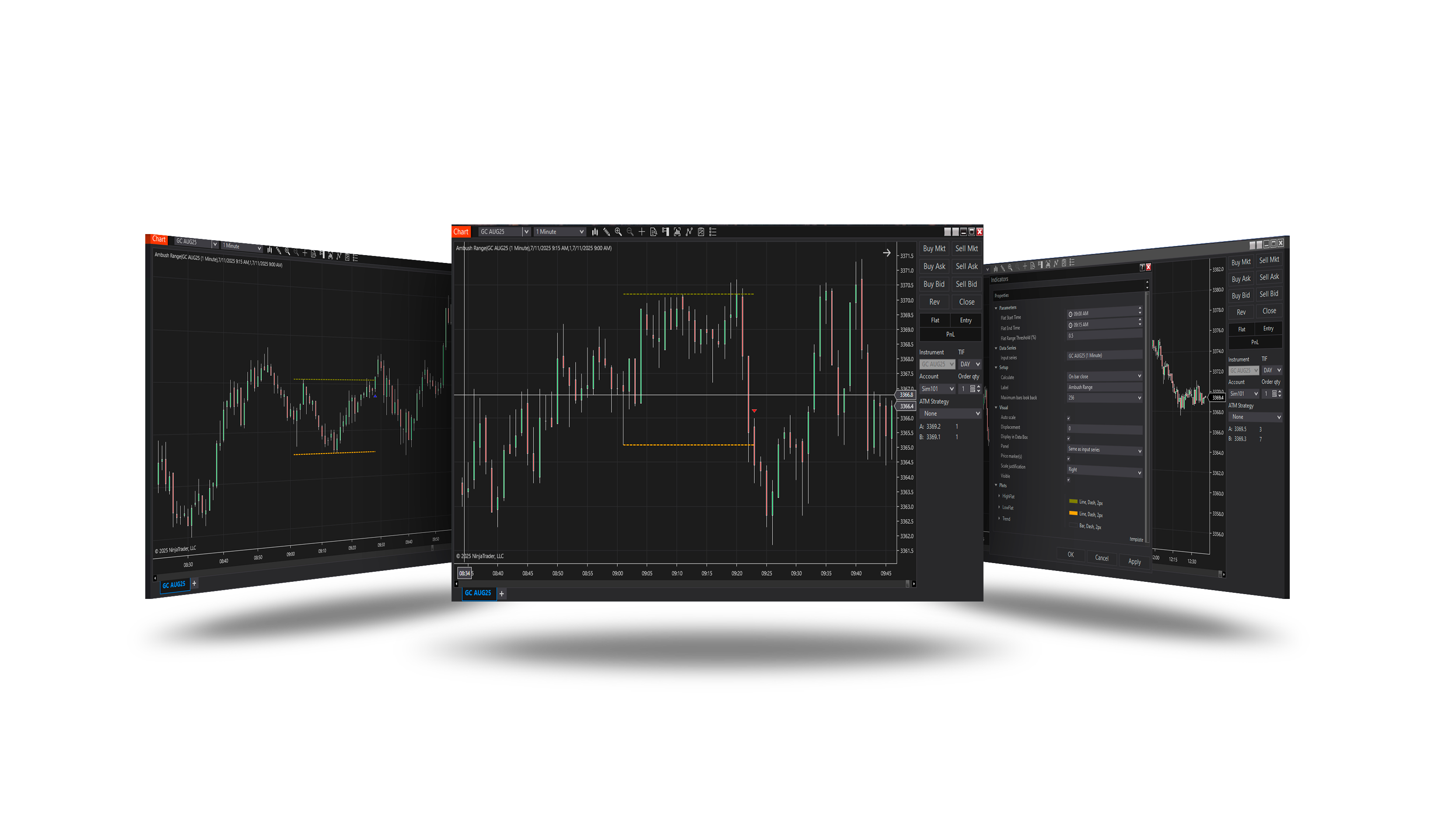The image size is (1435, 840).
Task: Open the Calculate 'On bar close' dropdown
Action: 1103,376
